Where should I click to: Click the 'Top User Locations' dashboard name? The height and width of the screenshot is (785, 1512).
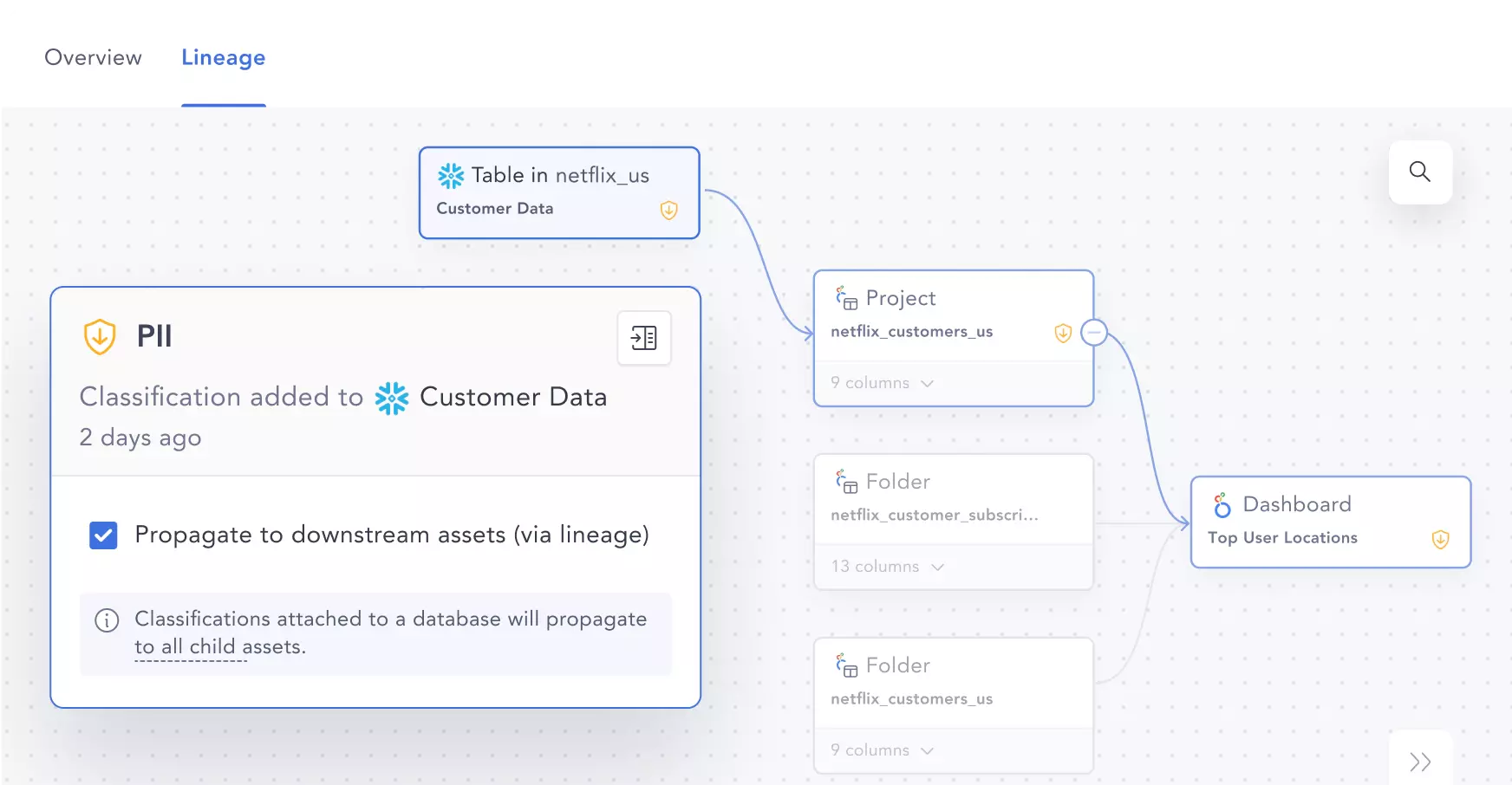point(1283,538)
